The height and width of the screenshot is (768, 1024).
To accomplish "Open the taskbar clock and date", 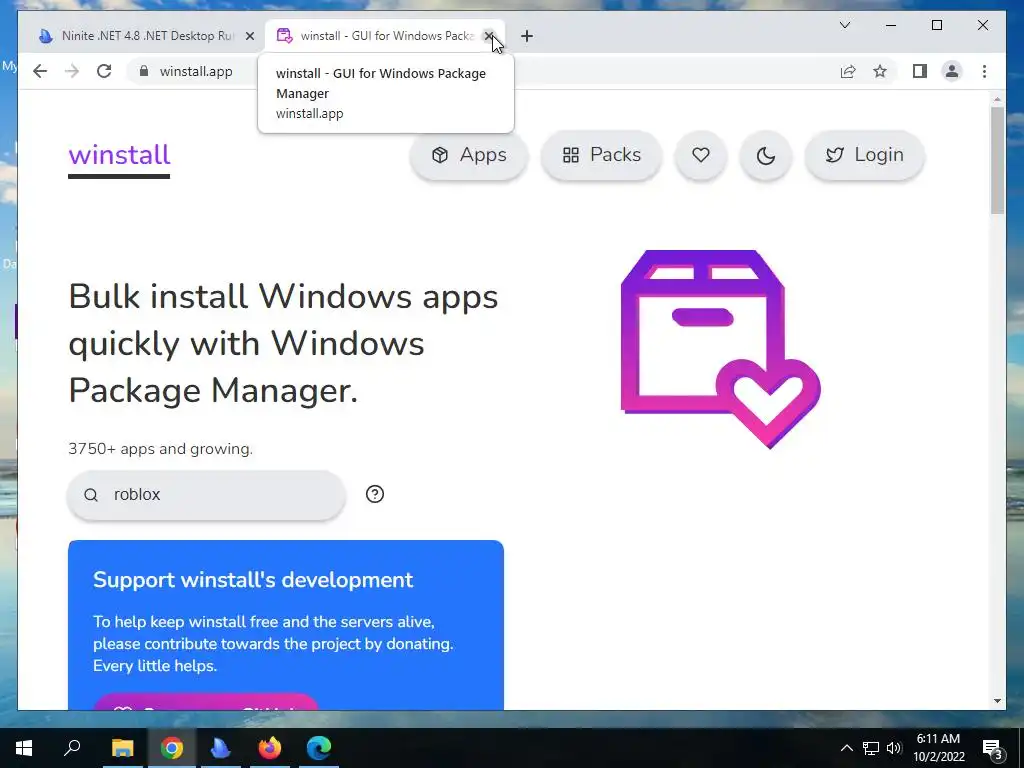I will pyautogui.click(x=938, y=748).
